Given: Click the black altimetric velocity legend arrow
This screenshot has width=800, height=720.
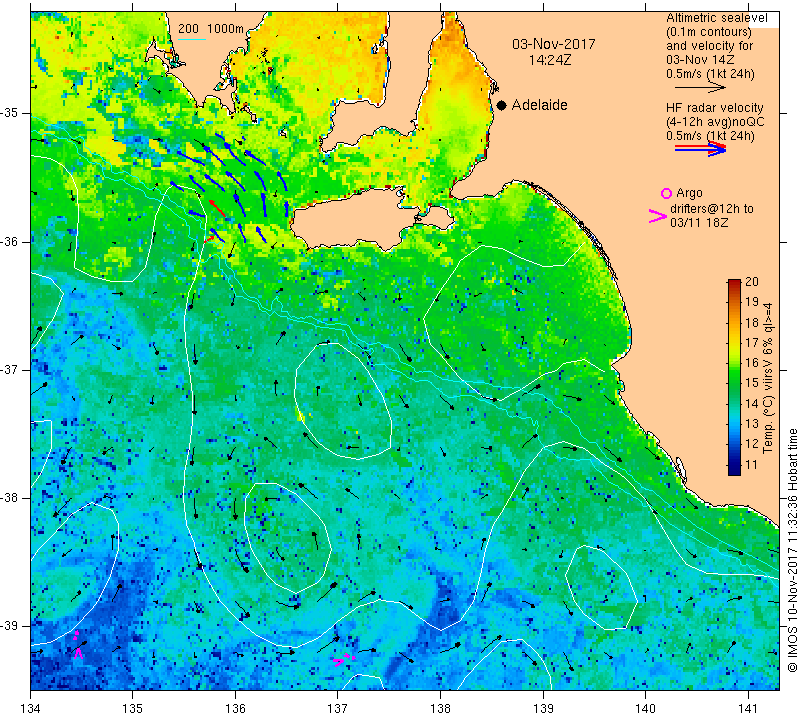Looking at the screenshot, I should pyautogui.click(x=700, y=88).
